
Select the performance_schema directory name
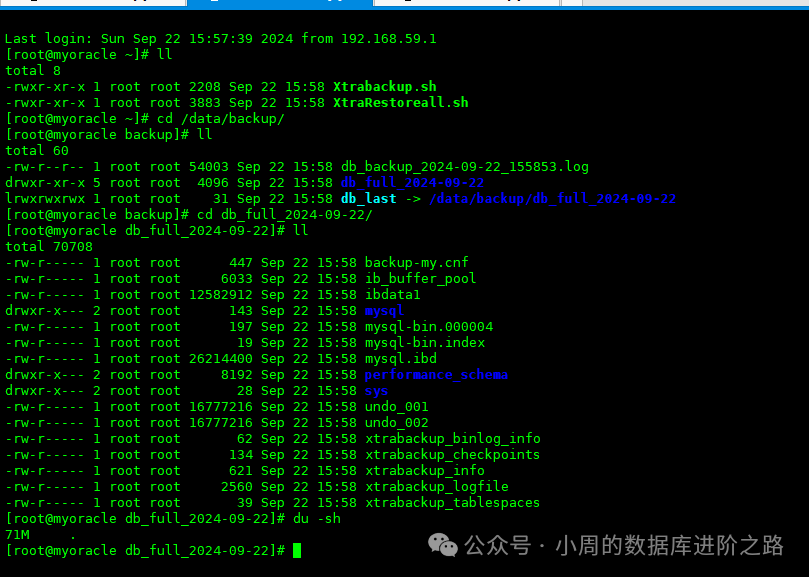pyautogui.click(x=436, y=375)
